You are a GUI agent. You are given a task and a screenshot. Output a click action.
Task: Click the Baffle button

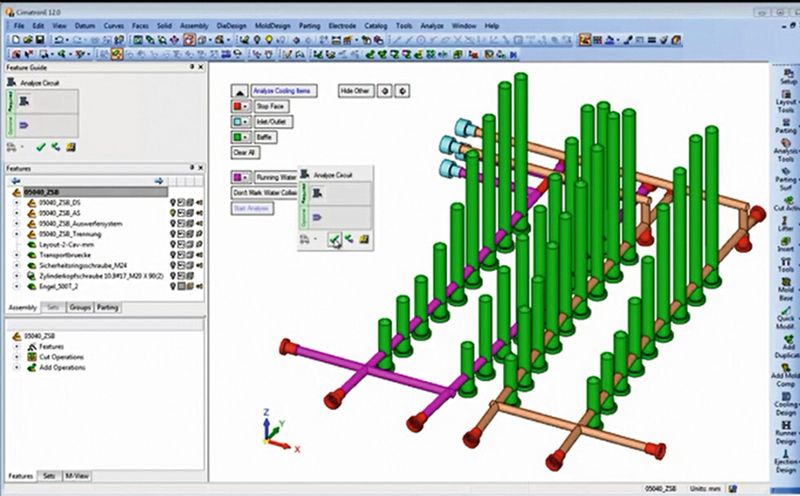(265, 137)
